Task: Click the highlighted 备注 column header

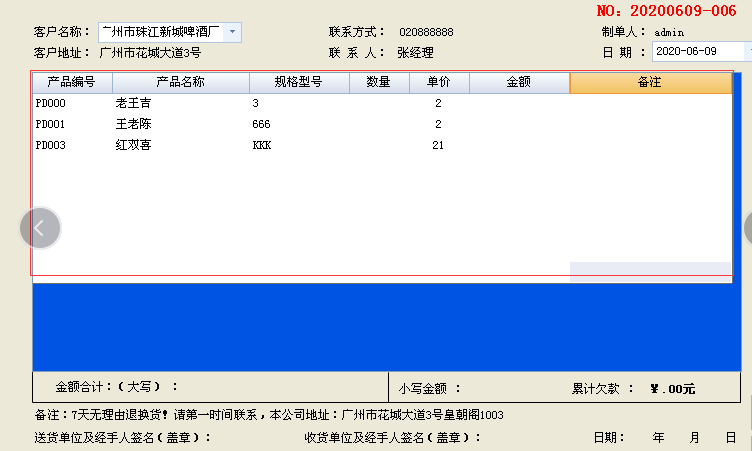Action: (650, 83)
